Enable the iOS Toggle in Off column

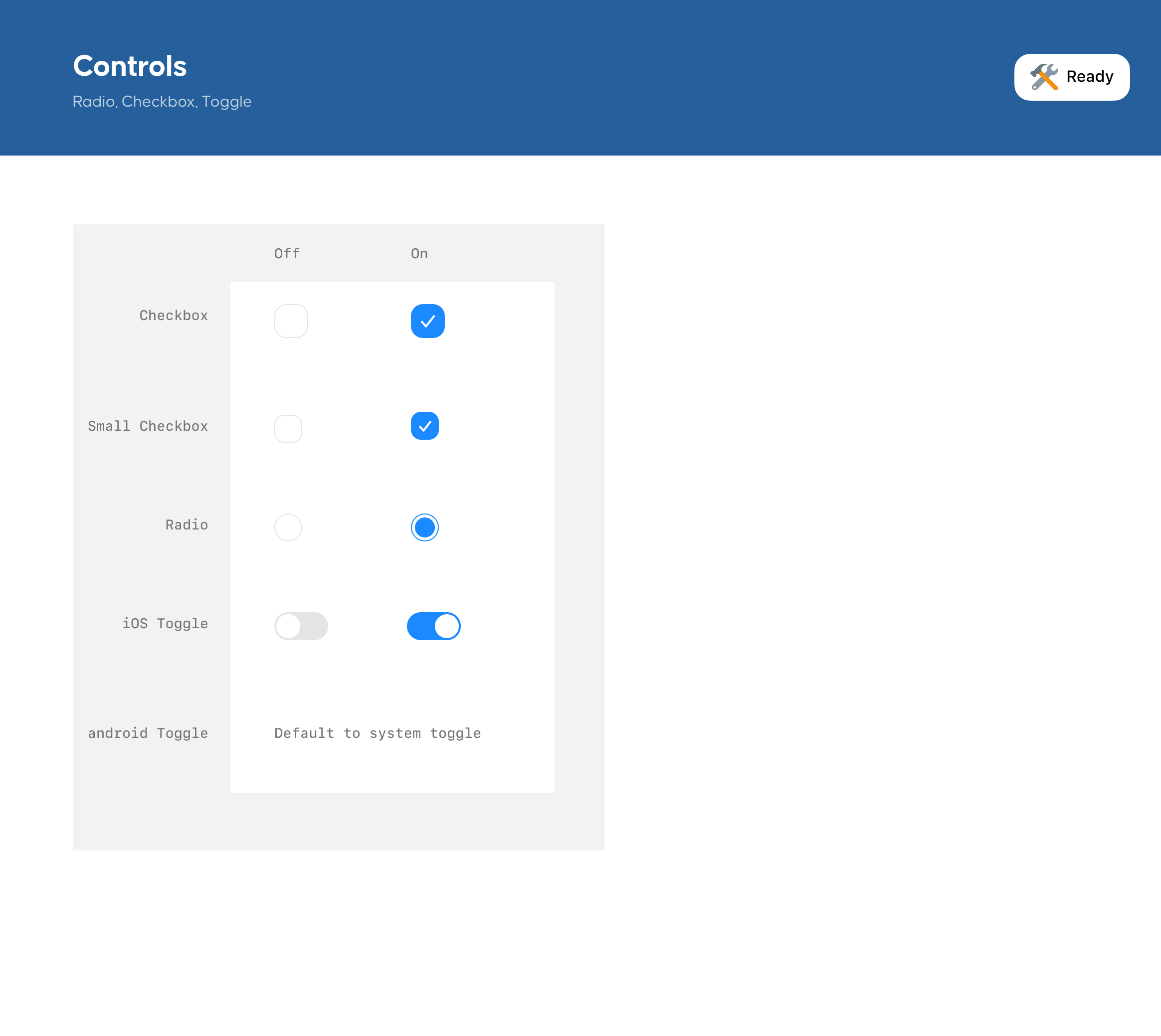pyautogui.click(x=301, y=626)
